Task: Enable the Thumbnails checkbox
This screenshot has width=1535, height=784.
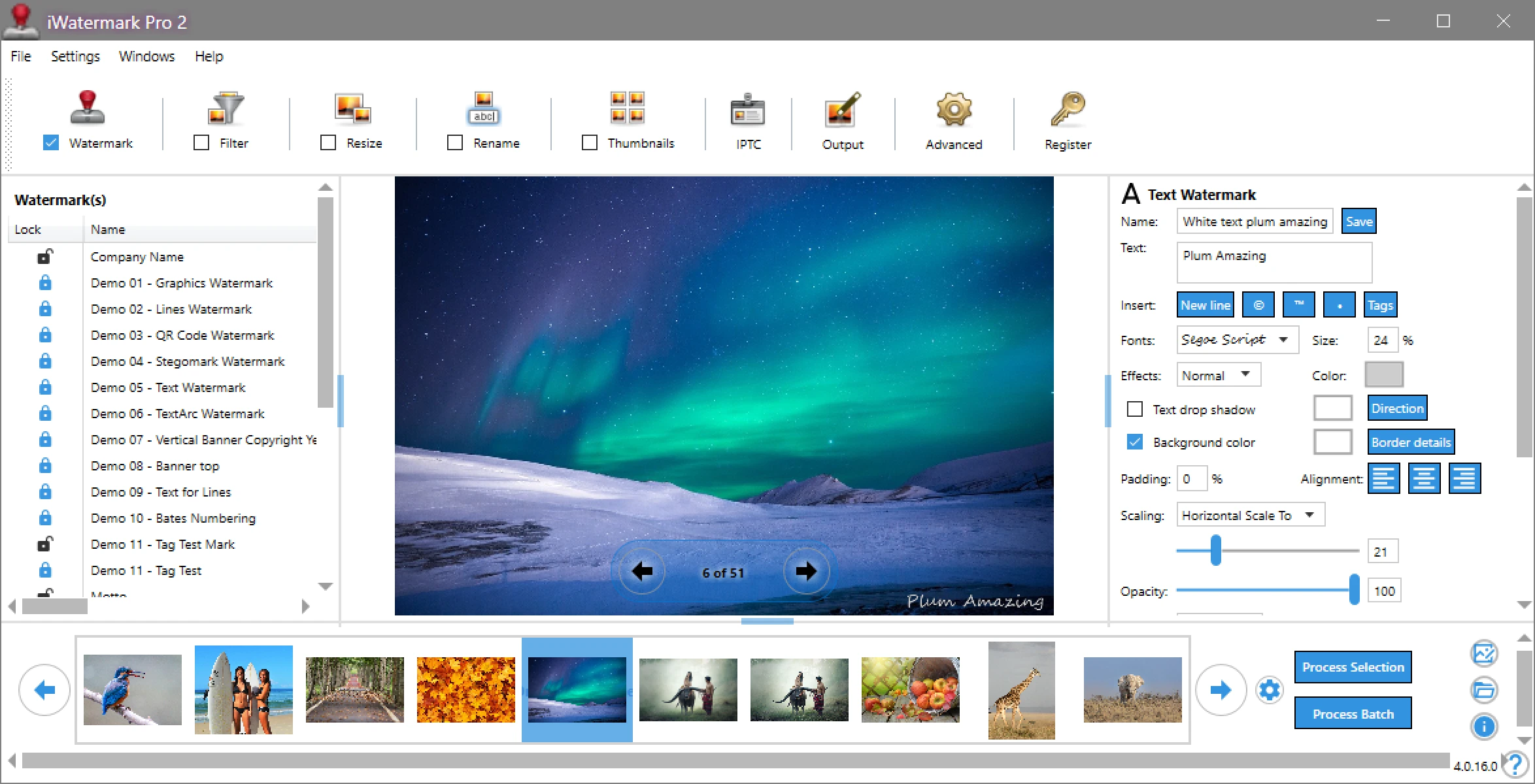Action: 590,142
